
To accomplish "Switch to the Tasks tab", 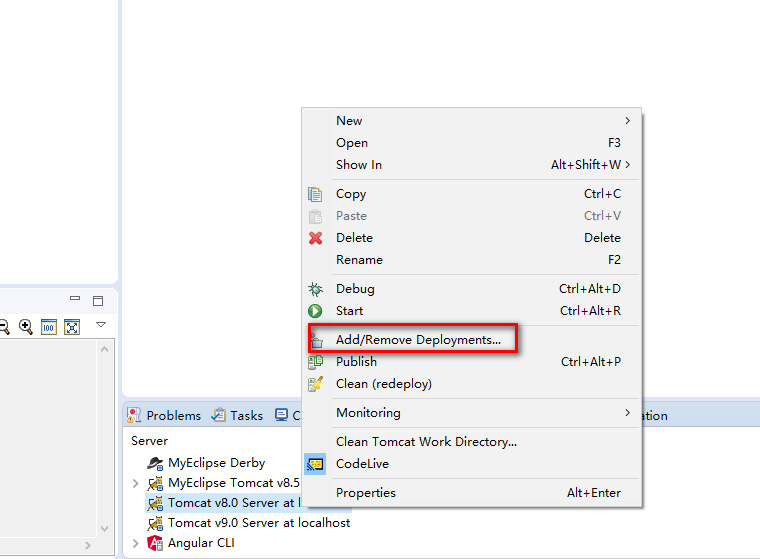I will (x=238, y=415).
